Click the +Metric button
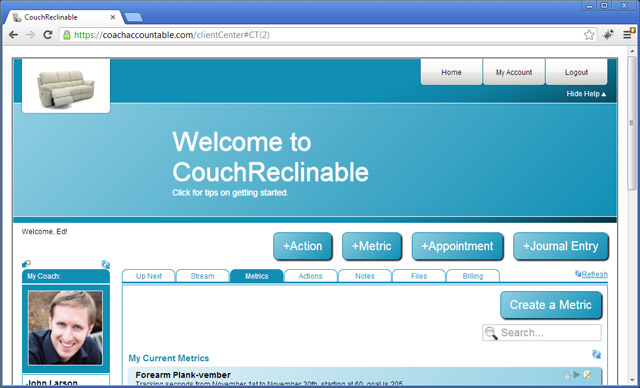The width and height of the screenshot is (640, 388). click(372, 246)
